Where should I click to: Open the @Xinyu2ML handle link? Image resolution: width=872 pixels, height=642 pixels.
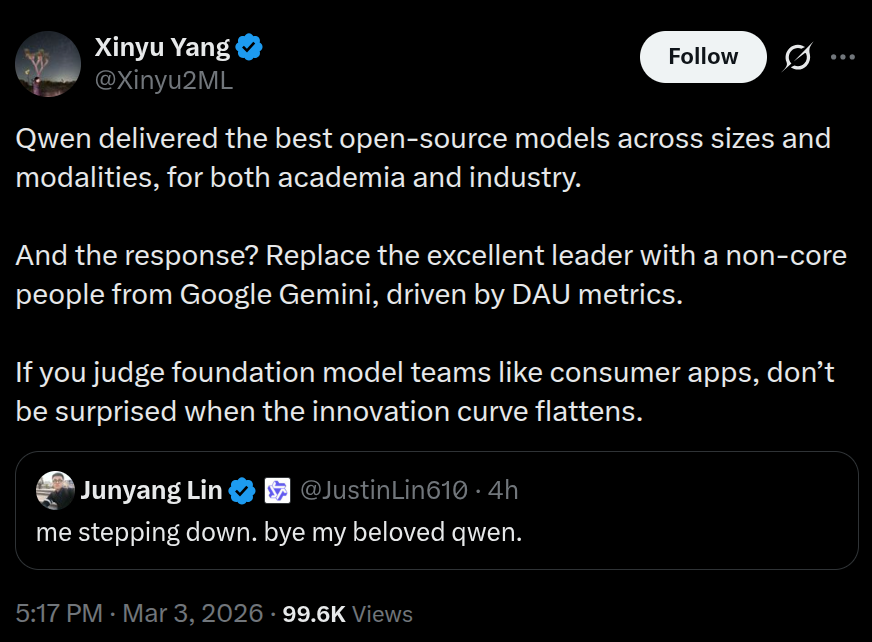(163, 80)
